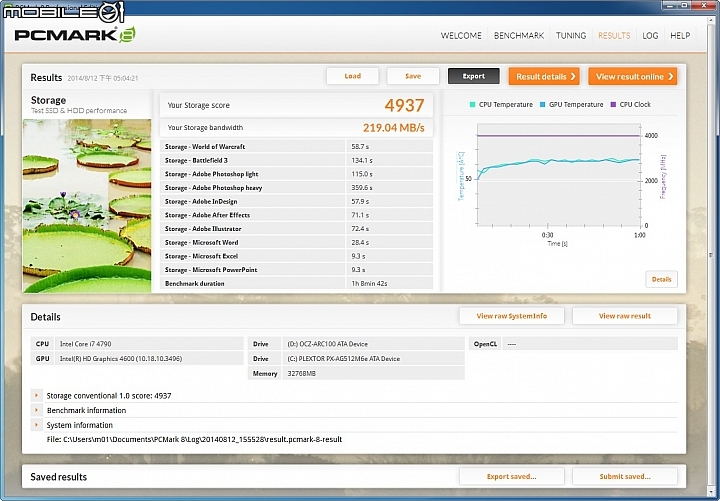Click the 359.6 s result value
Image resolution: width=720 pixels, height=501 pixels.
click(362, 187)
